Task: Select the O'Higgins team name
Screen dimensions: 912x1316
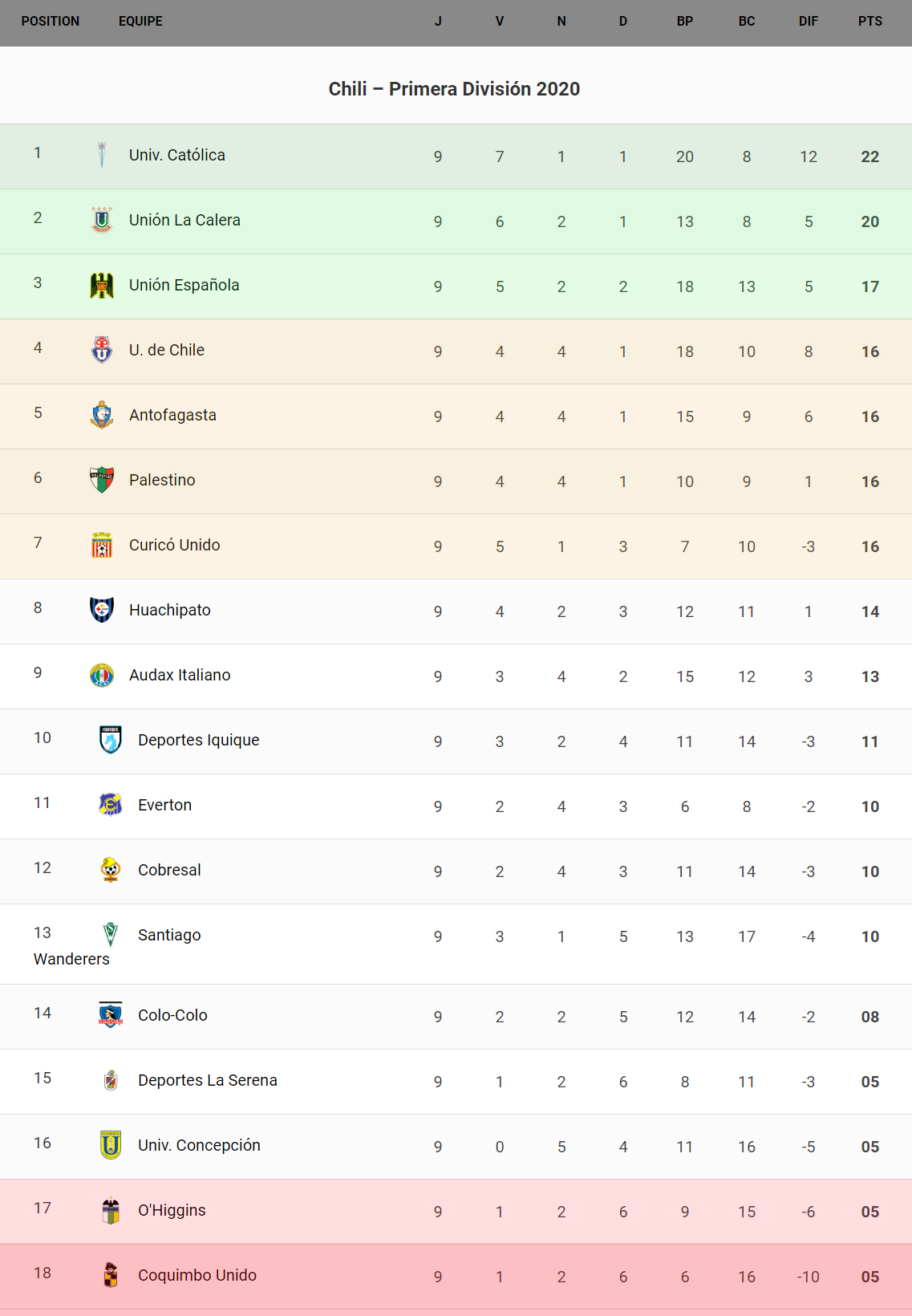Action: (x=172, y=1210)
